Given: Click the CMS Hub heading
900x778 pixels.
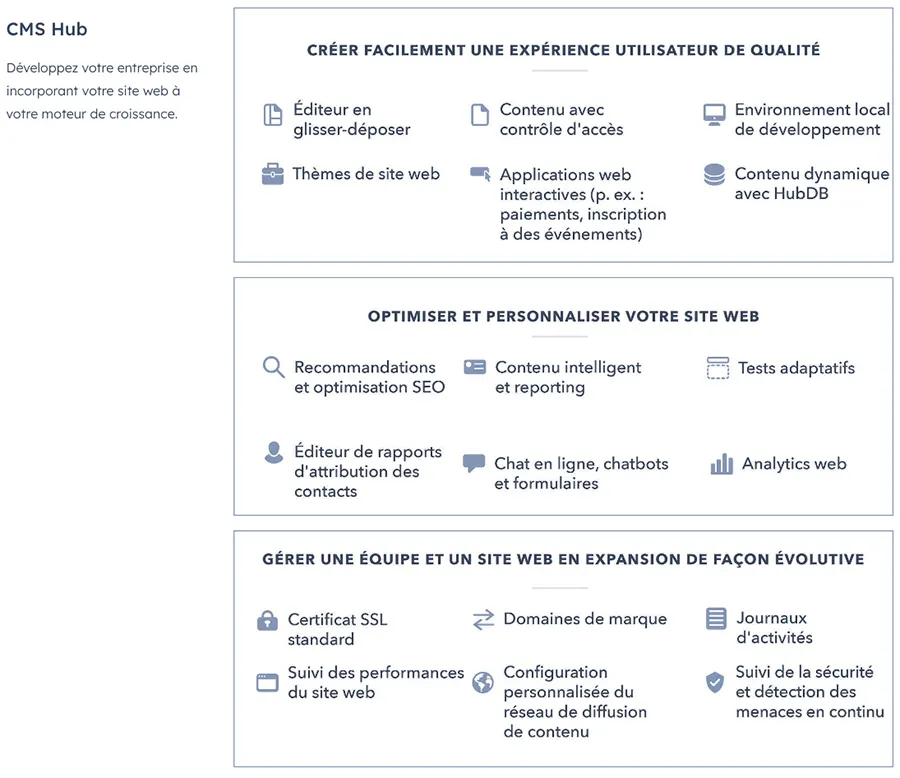Looking at the screenshot, I should 47,29.
